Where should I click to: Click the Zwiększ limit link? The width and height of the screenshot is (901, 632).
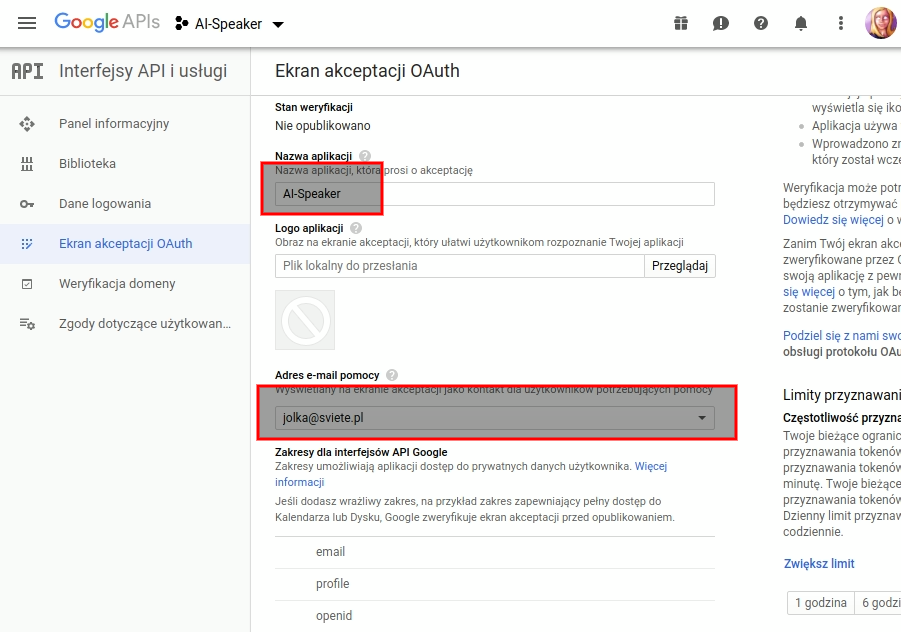[819, 564]
